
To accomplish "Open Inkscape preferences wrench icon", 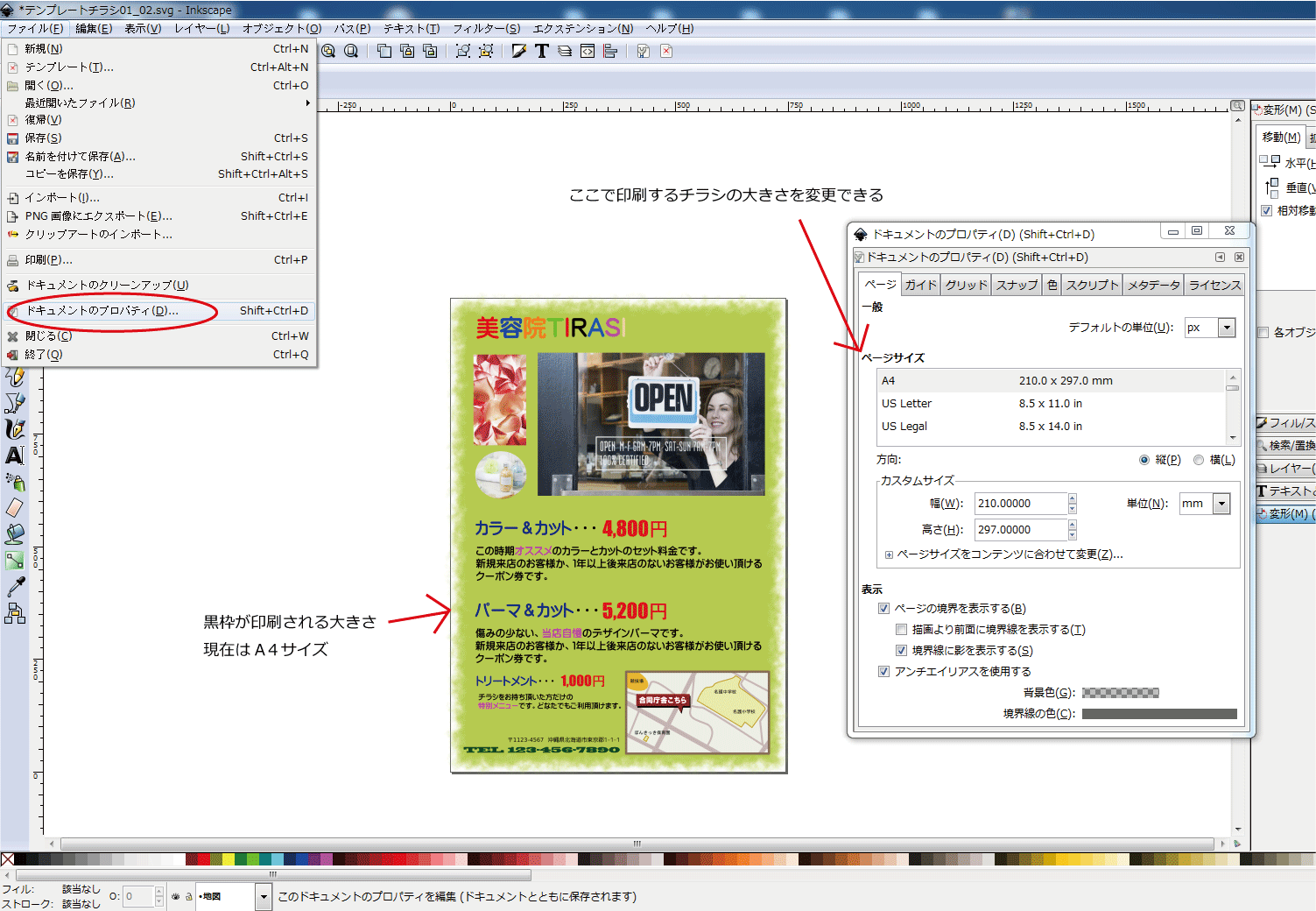I will point(644,51).
